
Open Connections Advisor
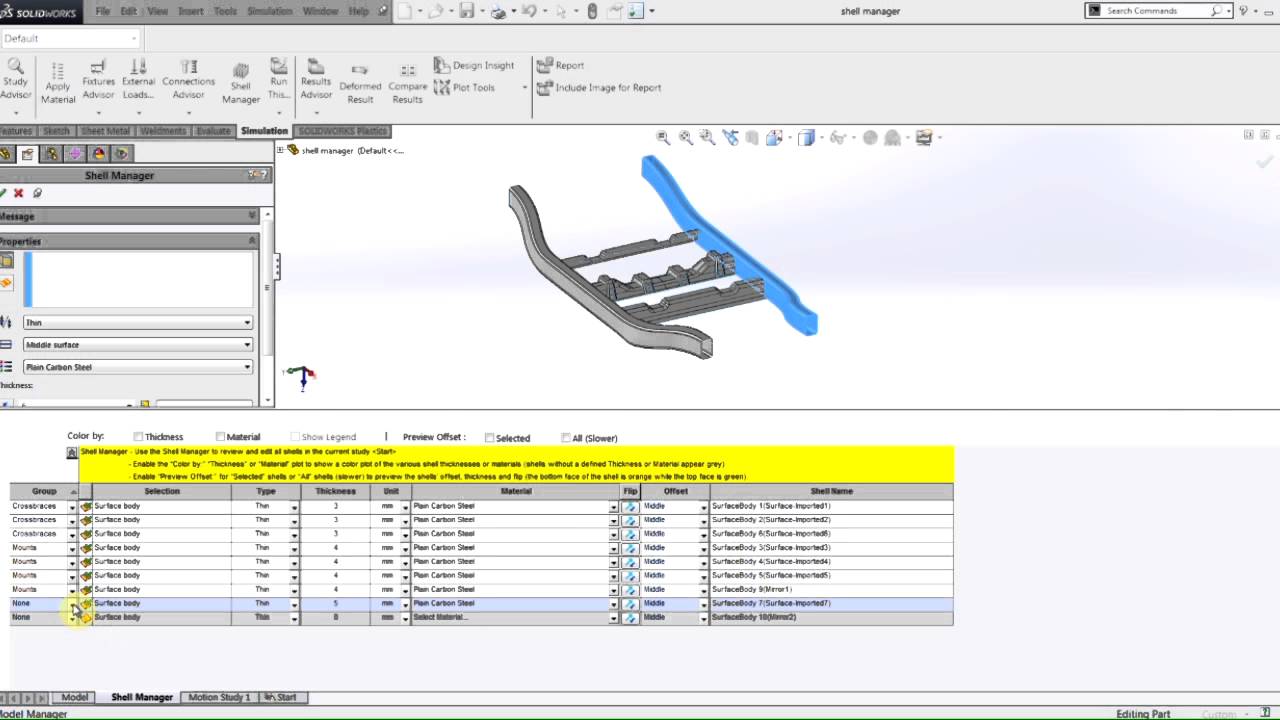188,79
